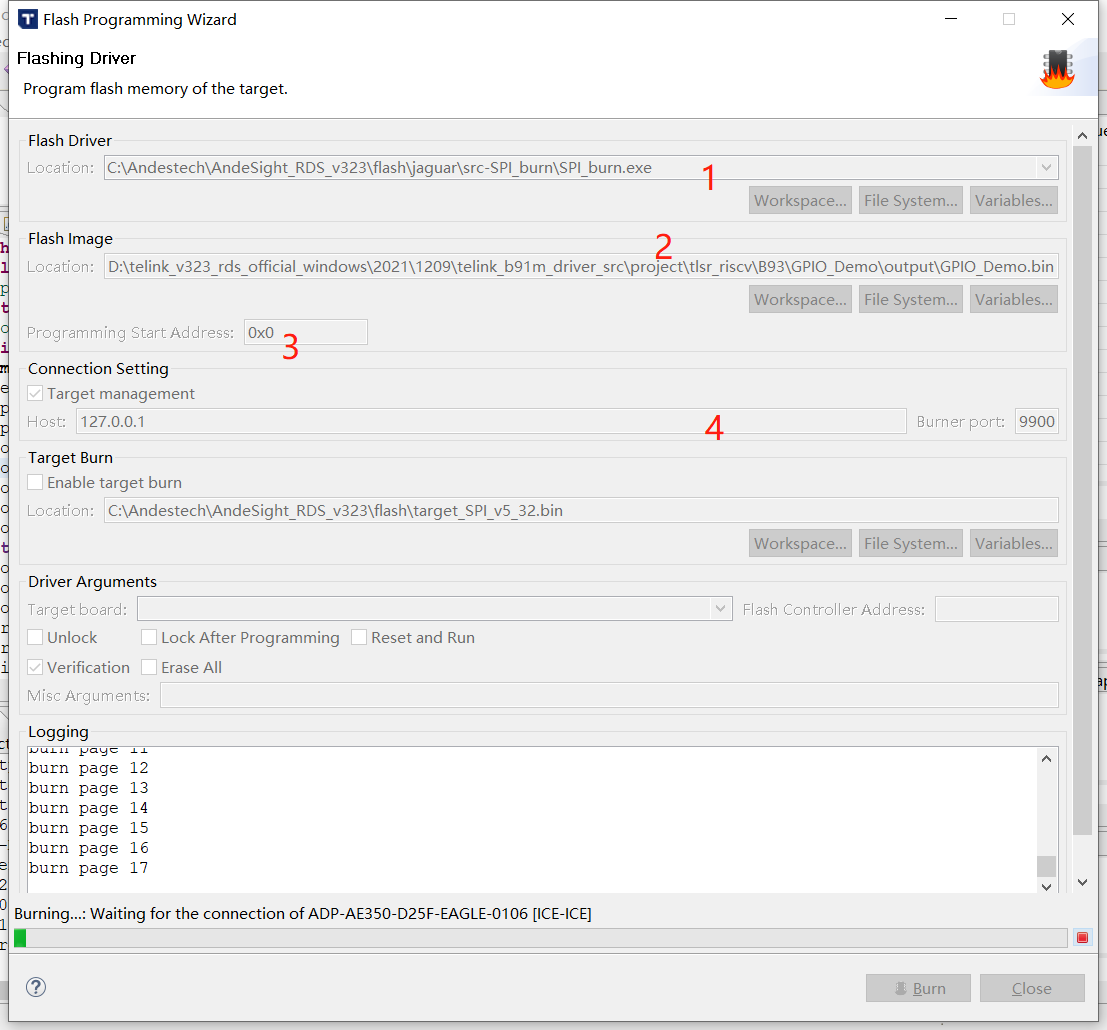Click the 'burn page 16' log line
This screenshot has width=1107, height=1030.
[x=89, y=848]
